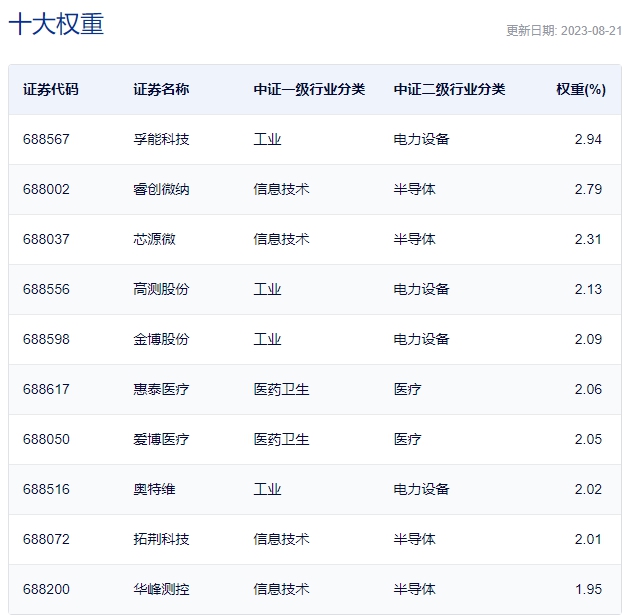Click the name 睿创微纳

click(161, 189)
